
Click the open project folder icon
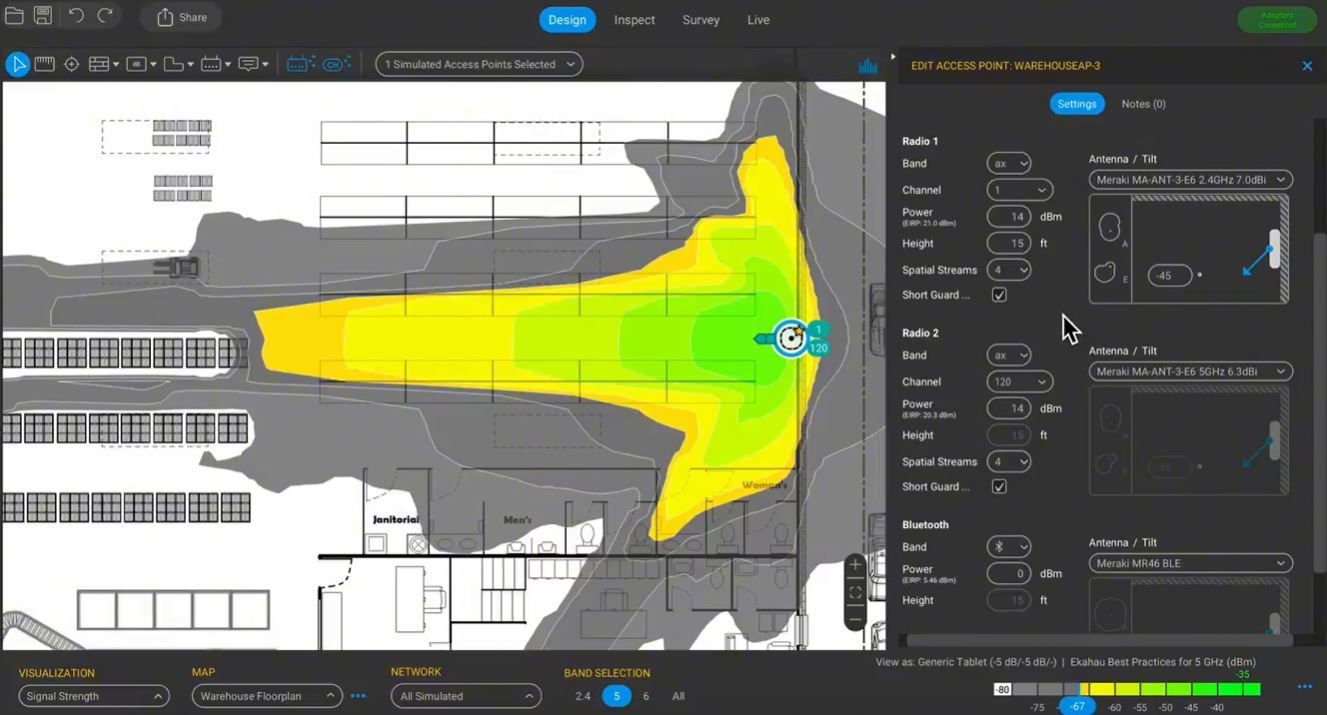coord(14,16)
